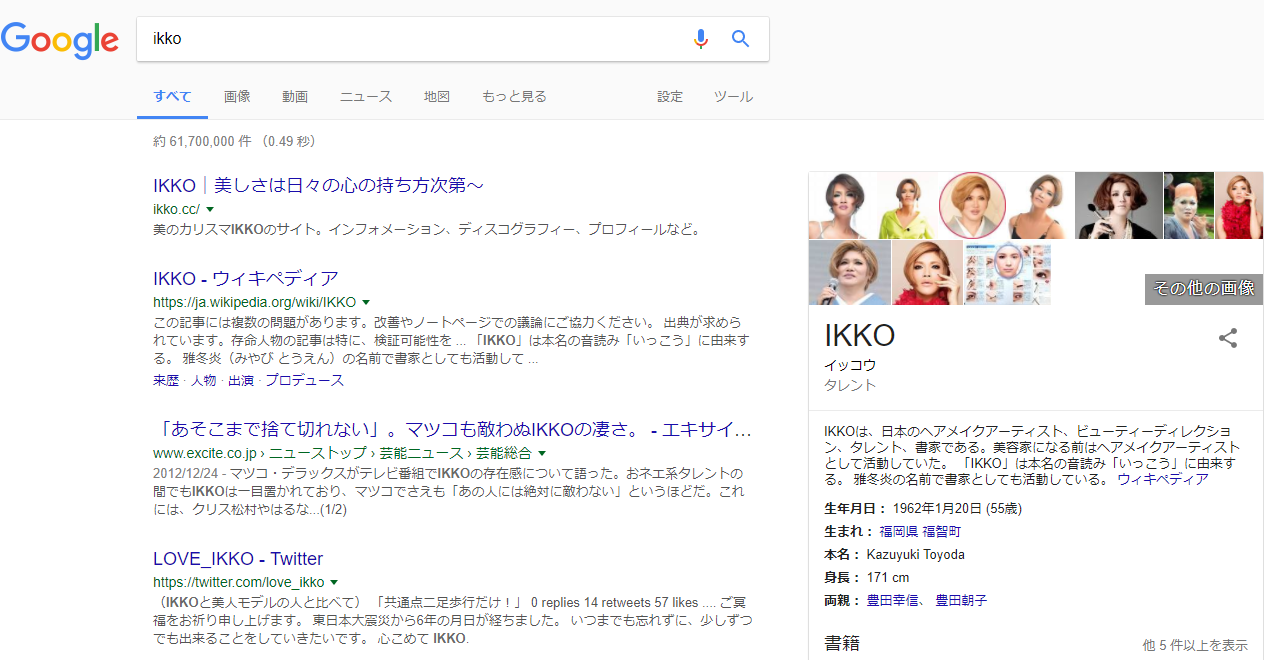Start voice search with microphone icon

701,39
